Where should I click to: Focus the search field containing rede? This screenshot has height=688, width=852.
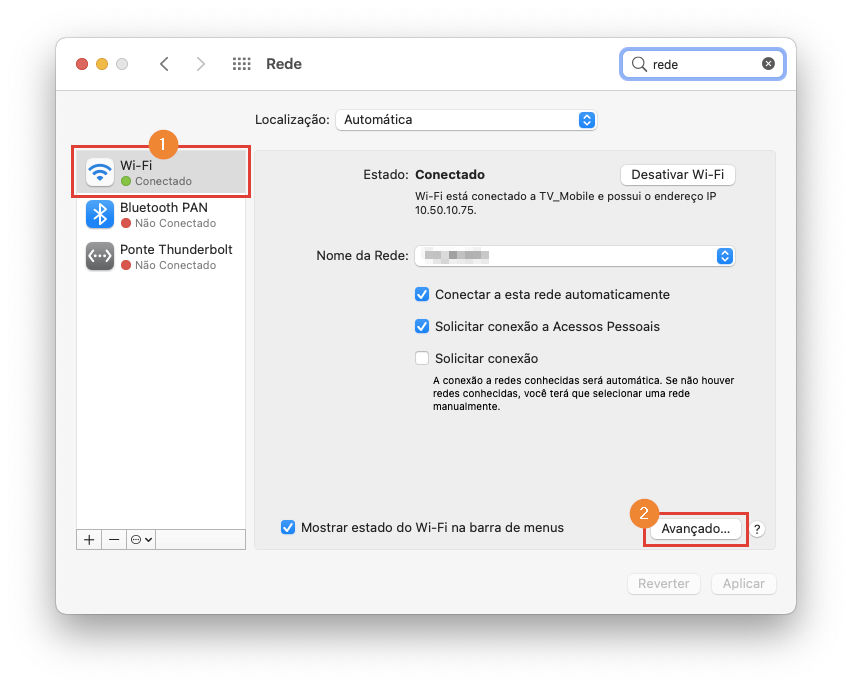(x=703, y=64)
